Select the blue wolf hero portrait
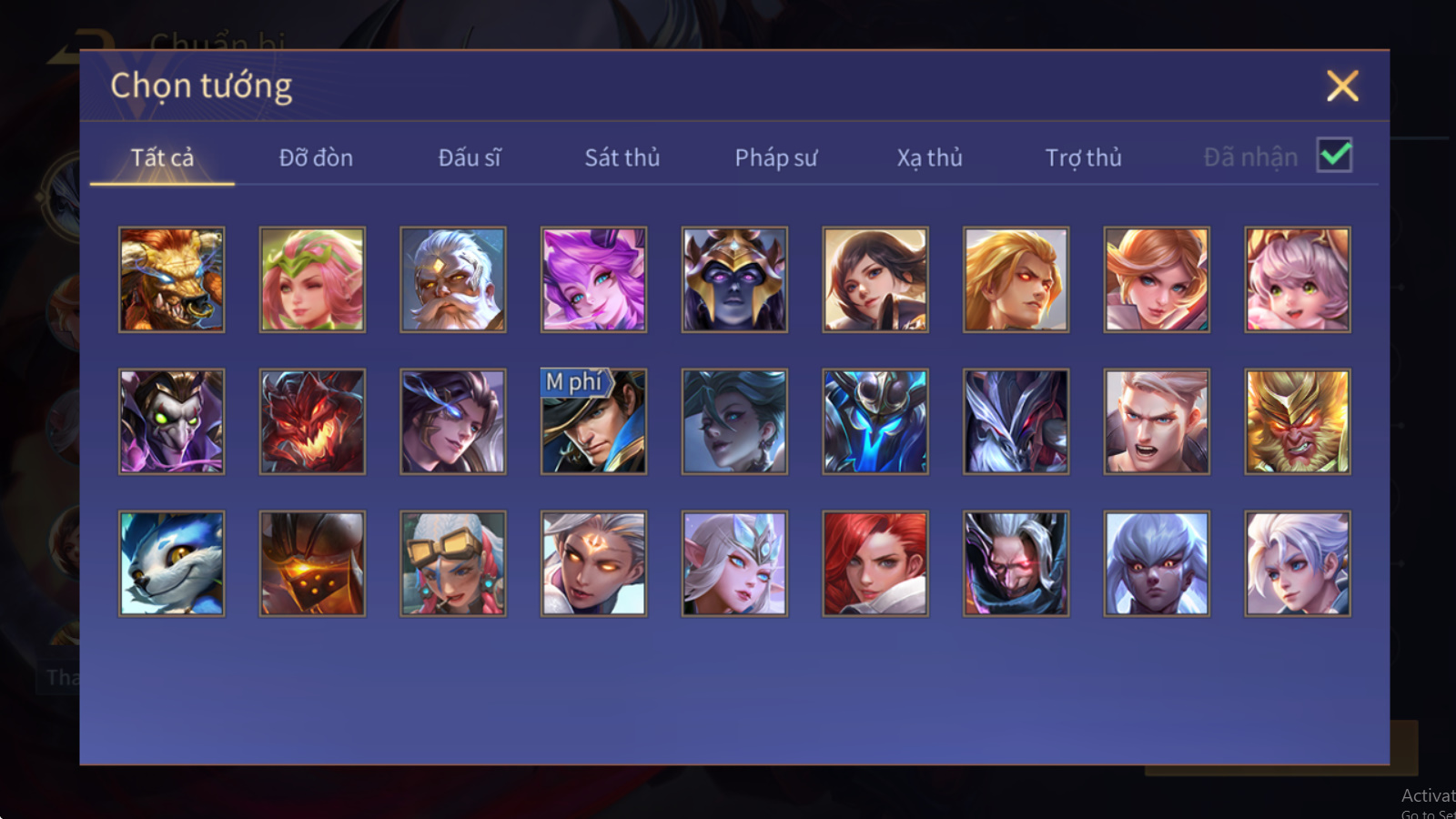 tap(172, 563)
